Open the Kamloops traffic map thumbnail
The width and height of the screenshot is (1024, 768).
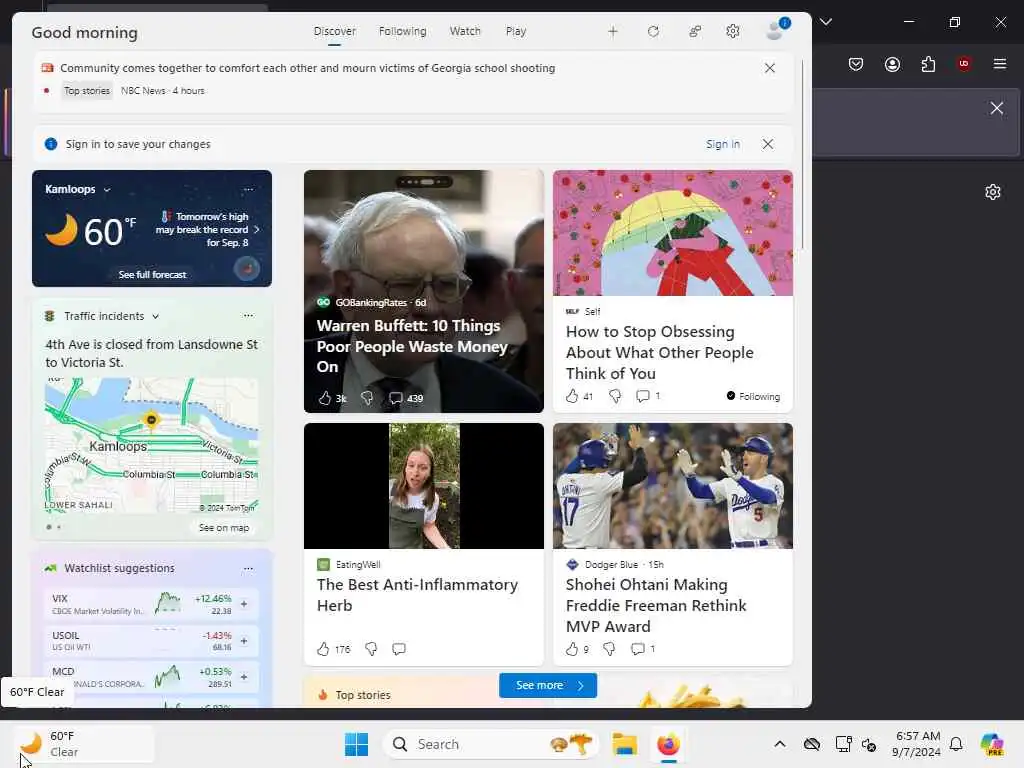(152, 445)
